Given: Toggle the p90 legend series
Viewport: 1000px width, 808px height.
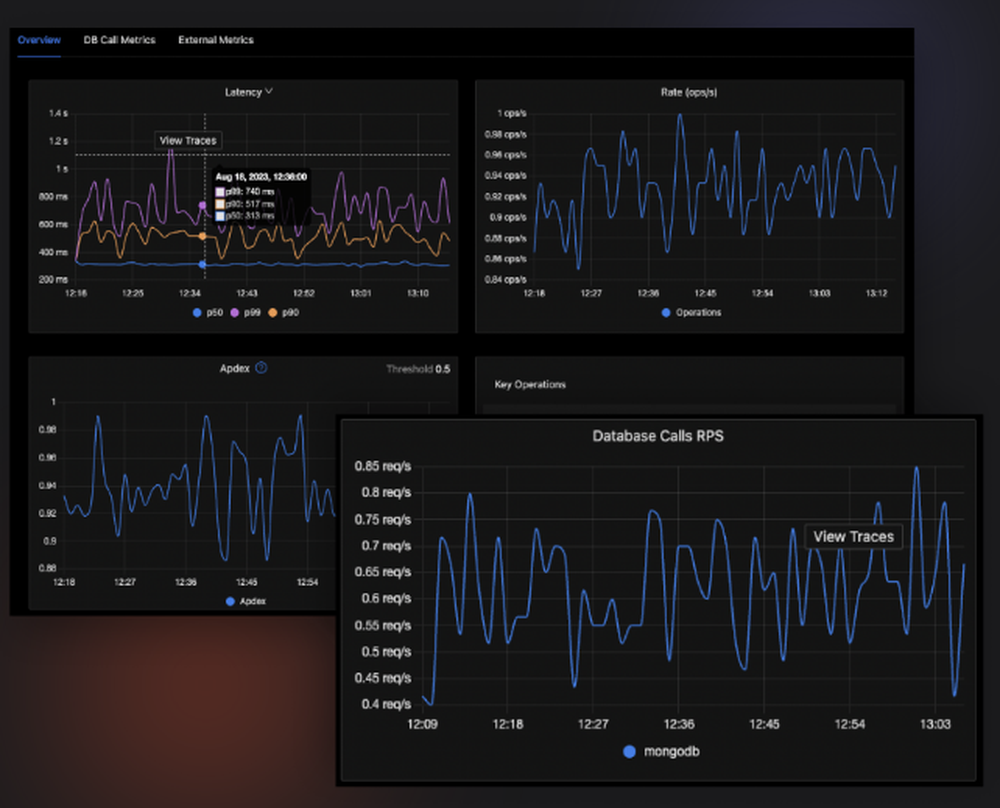Looking at the screenshot, I should 284,312.
